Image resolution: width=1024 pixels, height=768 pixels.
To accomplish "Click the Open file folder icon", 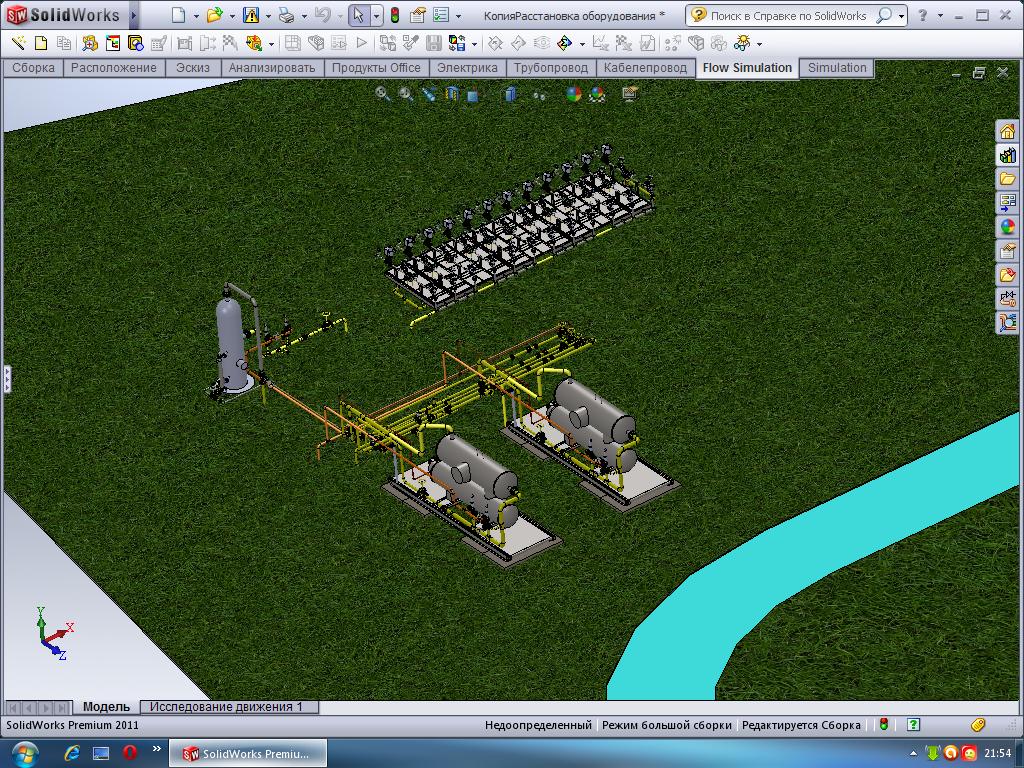I will [x=214, y=15].
